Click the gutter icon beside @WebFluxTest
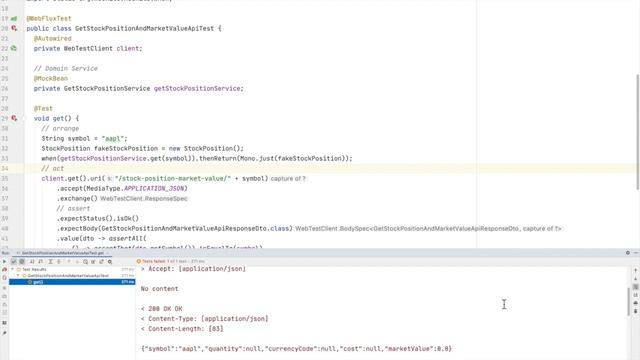The image size is (640, 360). [x=14, y=18]
